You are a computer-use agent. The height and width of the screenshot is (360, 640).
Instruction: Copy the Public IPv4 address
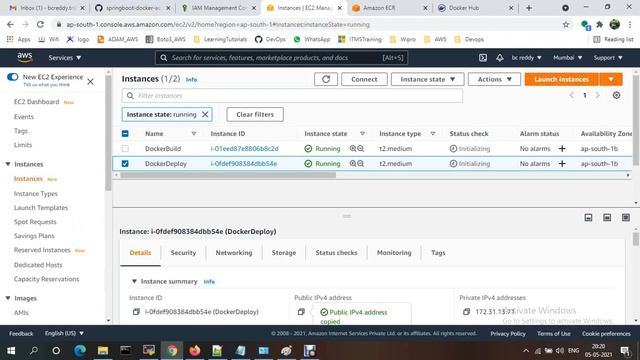[x=301, y=312]
